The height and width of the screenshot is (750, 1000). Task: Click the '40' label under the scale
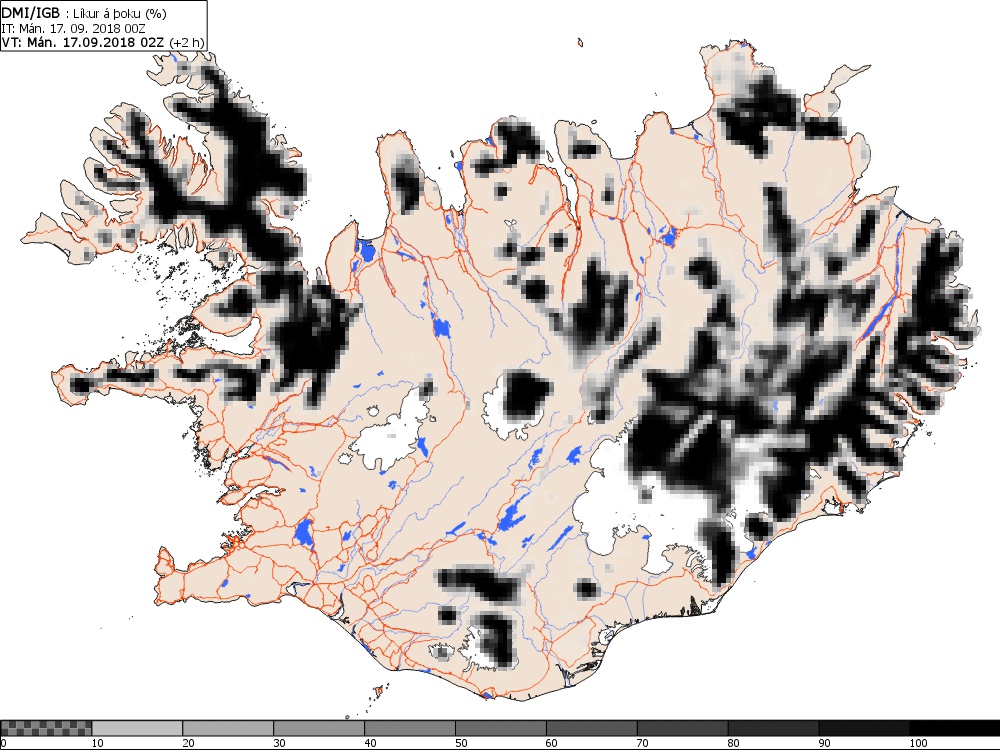point(371,743)
